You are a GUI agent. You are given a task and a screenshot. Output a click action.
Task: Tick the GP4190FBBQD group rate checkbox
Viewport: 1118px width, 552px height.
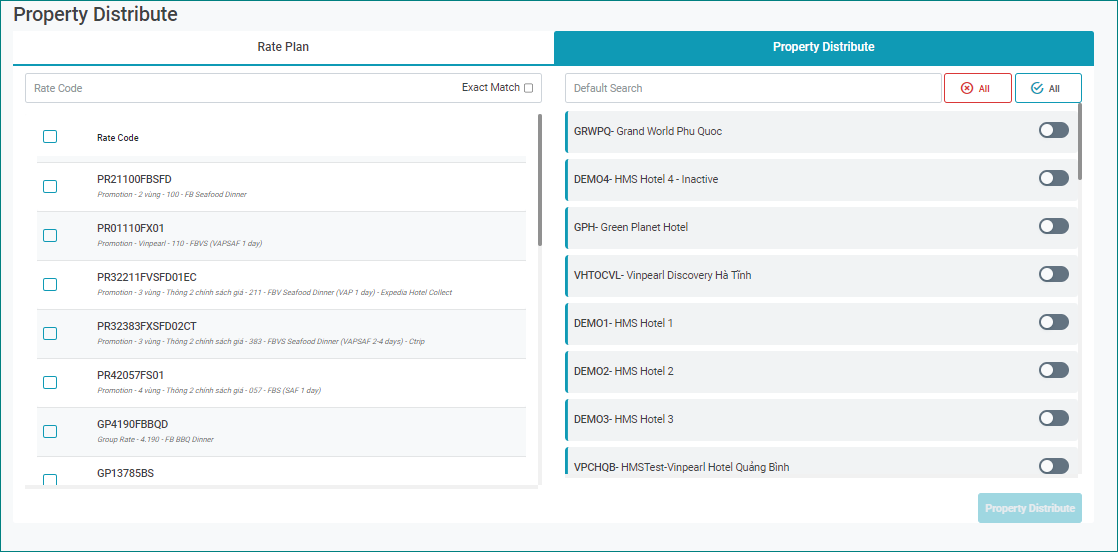tap(50, 431)
